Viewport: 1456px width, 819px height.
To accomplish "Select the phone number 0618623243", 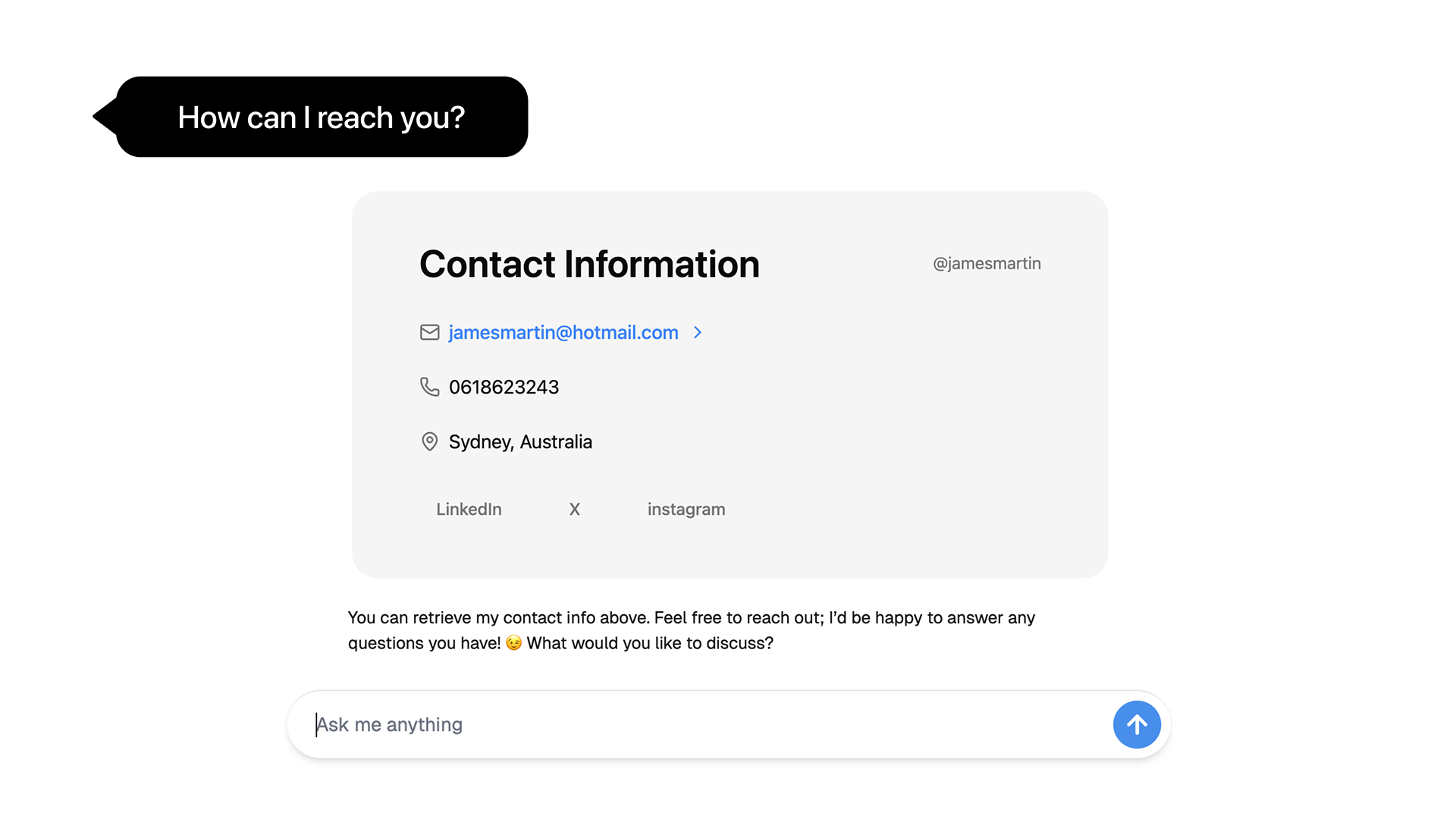I will click(504, 387).
